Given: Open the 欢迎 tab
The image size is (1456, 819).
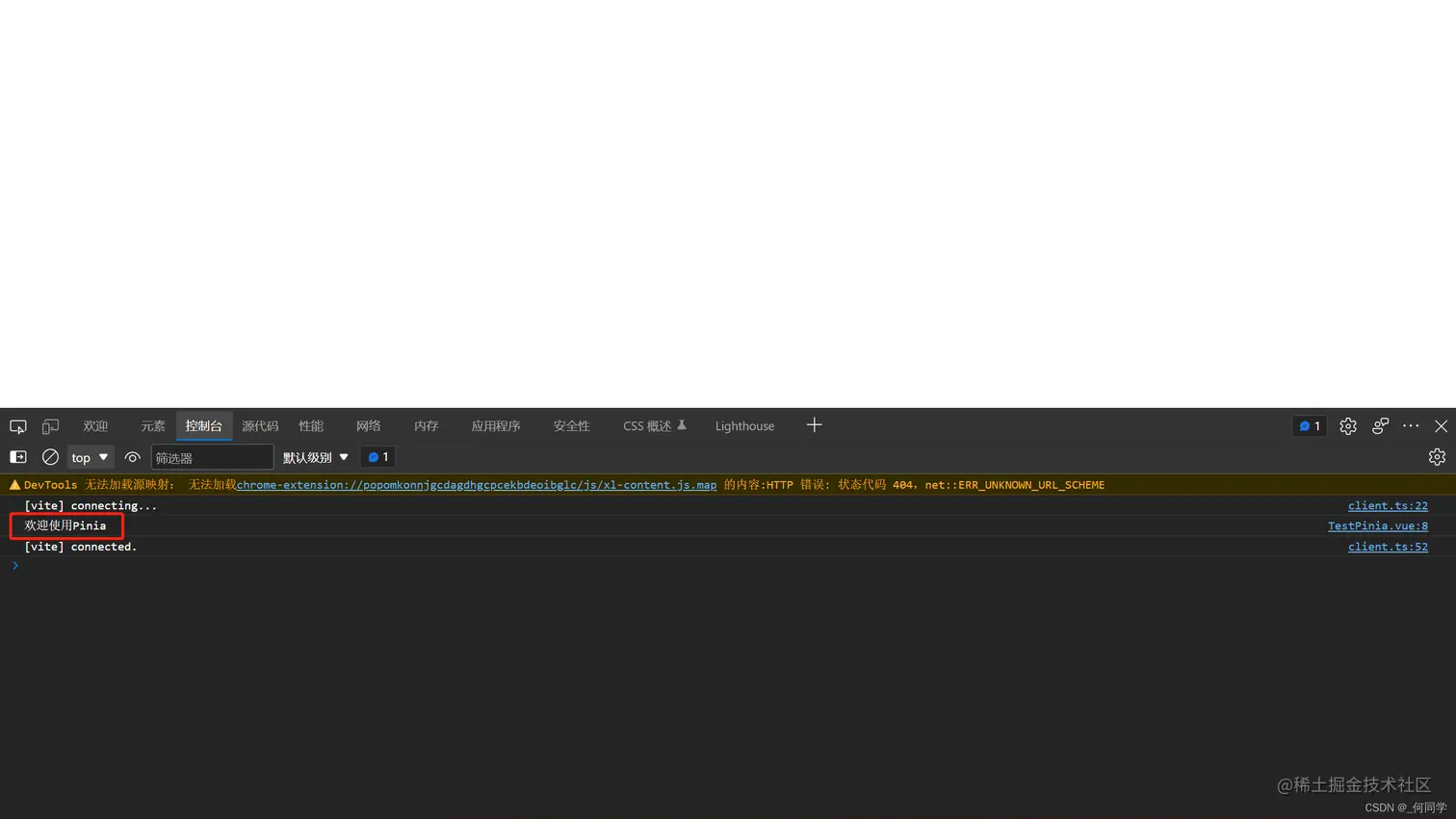Looking at the screenshot, I should [95, 426].
